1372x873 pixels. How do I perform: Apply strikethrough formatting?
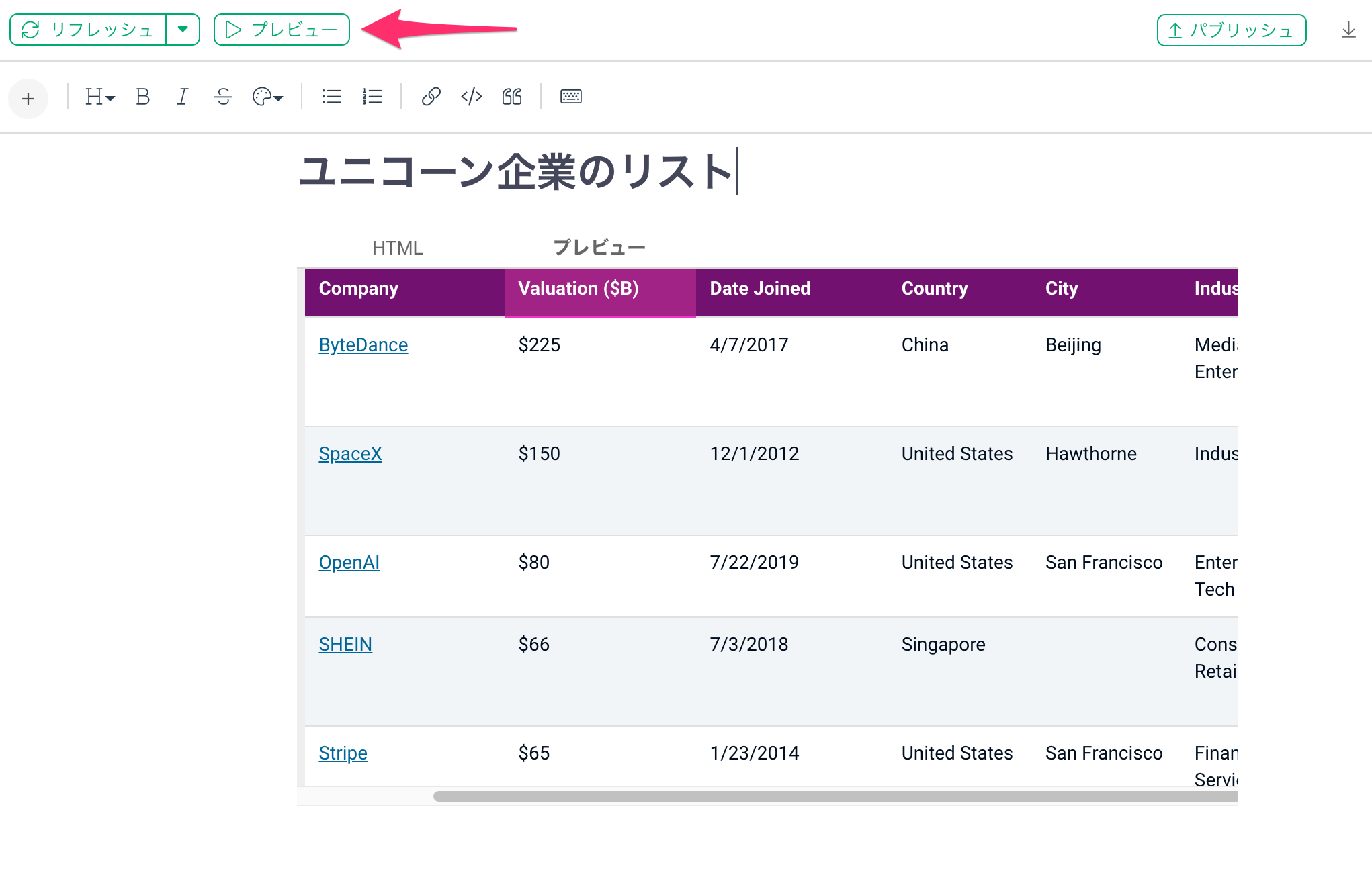pos(223,97)
